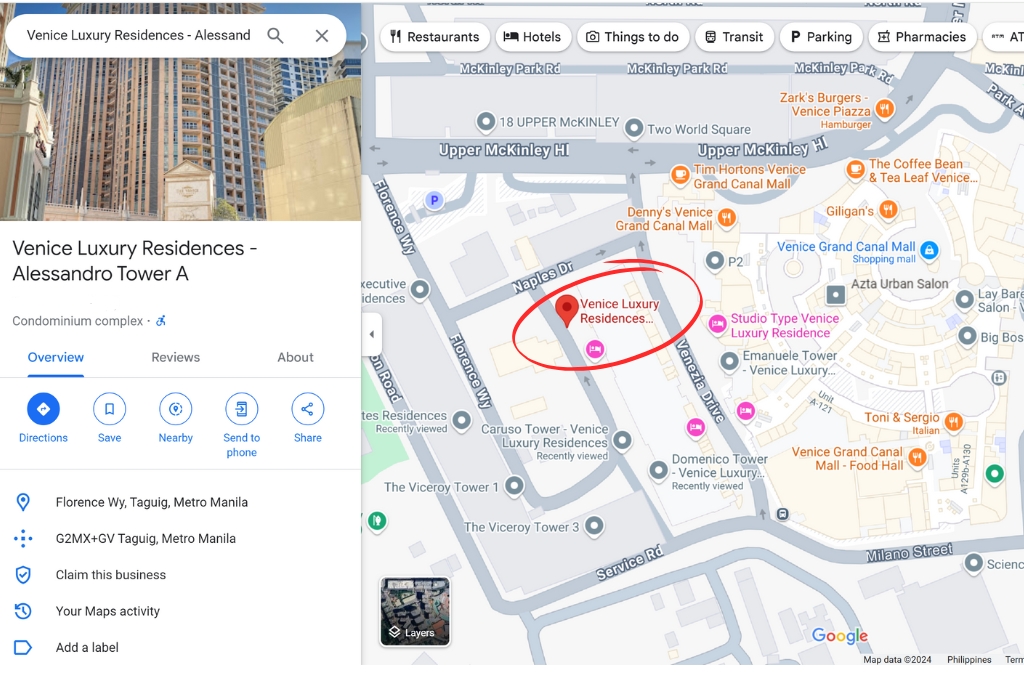Select Tim Hortons cafe pin
The width and height of the screenshot is (1024, 683).
(680, 174)
